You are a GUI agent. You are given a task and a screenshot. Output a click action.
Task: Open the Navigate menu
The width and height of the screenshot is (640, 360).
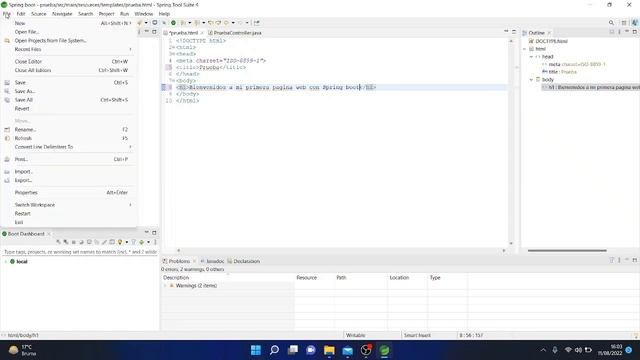point(62,14)
